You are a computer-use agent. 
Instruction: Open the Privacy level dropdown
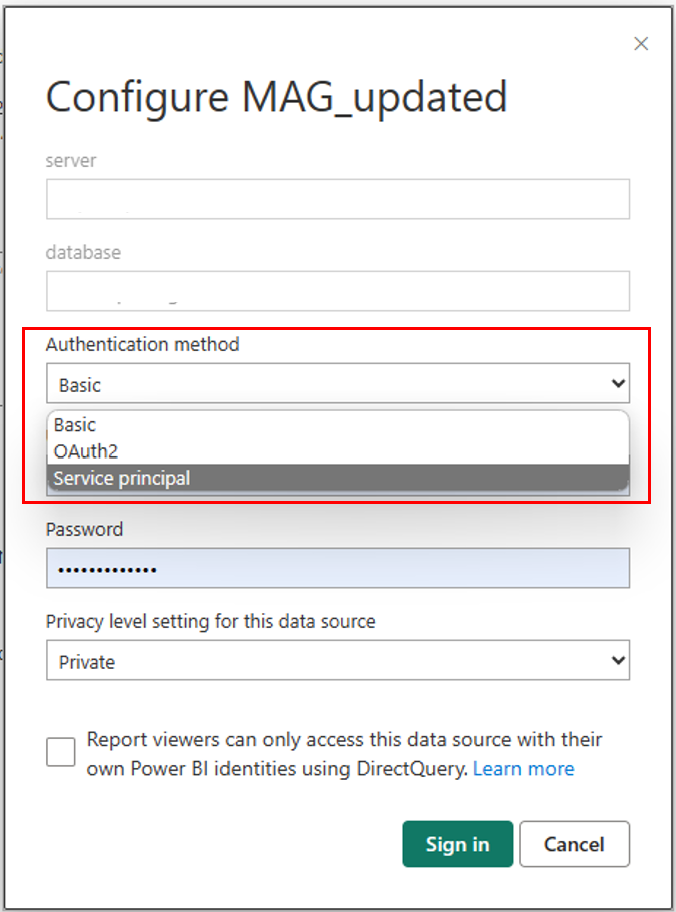click(338, 660)
